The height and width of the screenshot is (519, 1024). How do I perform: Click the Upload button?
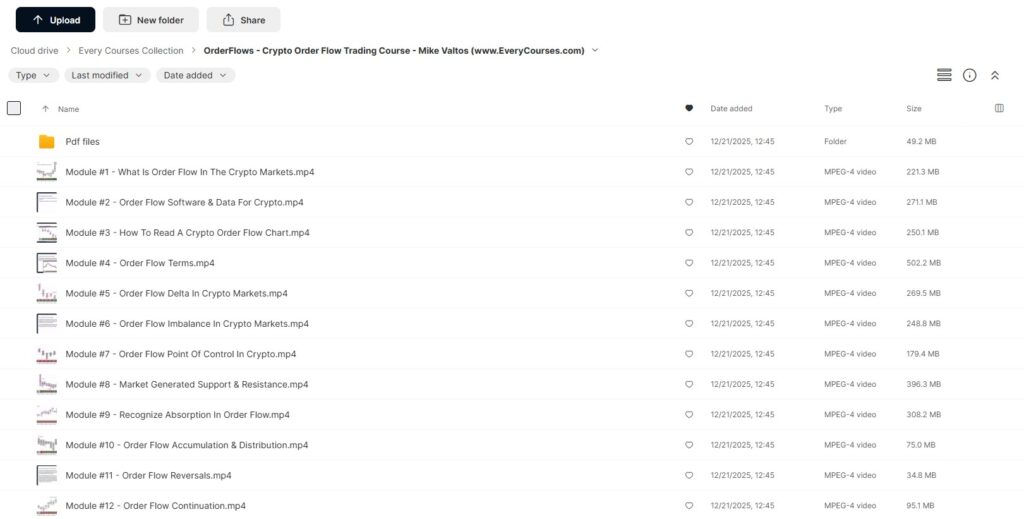click(55, 19)
